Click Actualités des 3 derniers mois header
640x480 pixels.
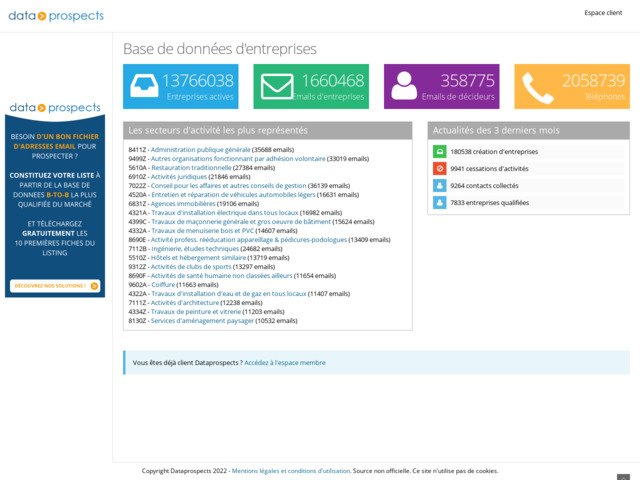click(529, 131)
